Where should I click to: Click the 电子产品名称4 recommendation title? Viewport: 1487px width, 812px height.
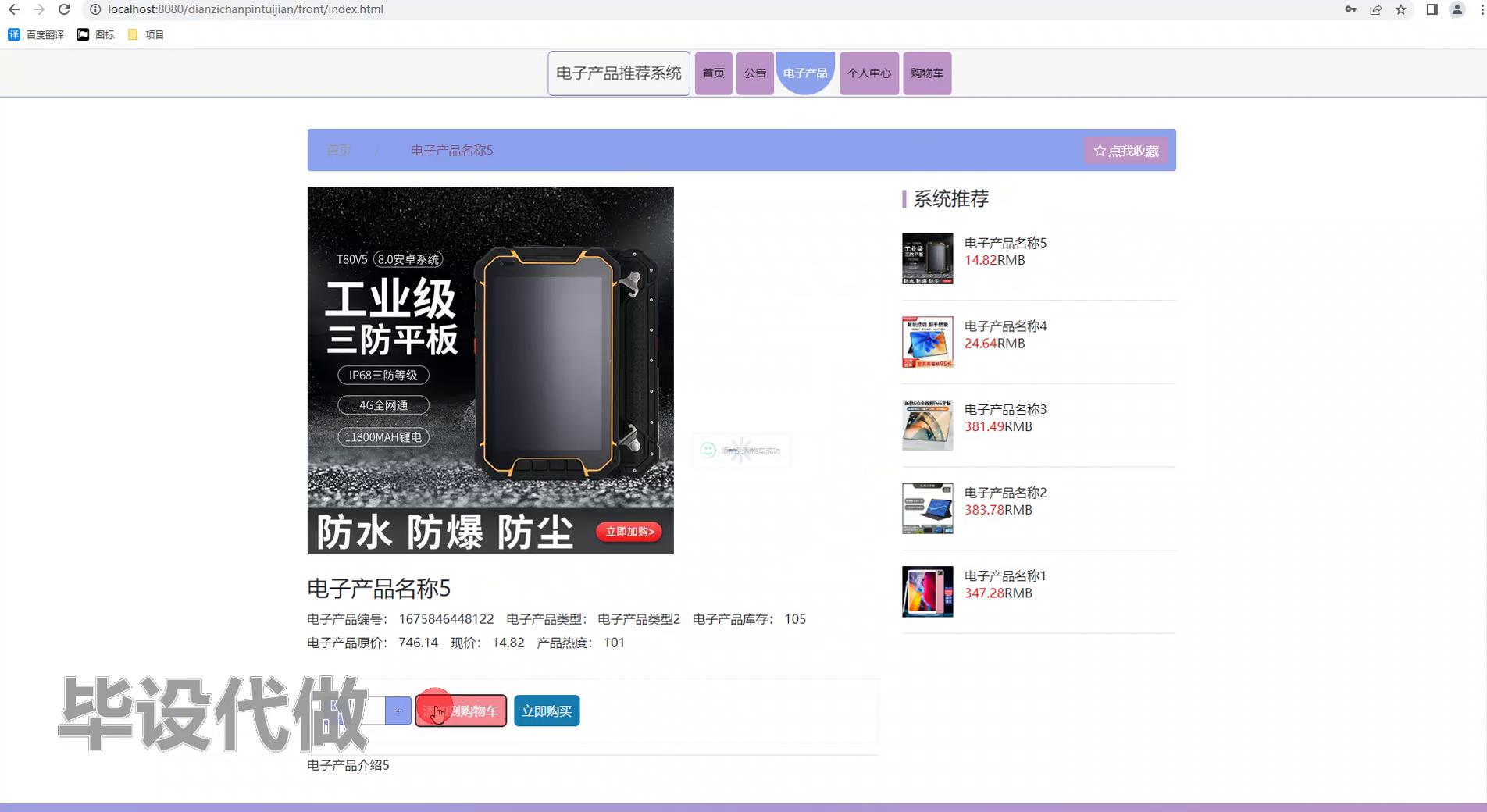click(x=1005, y=326)
